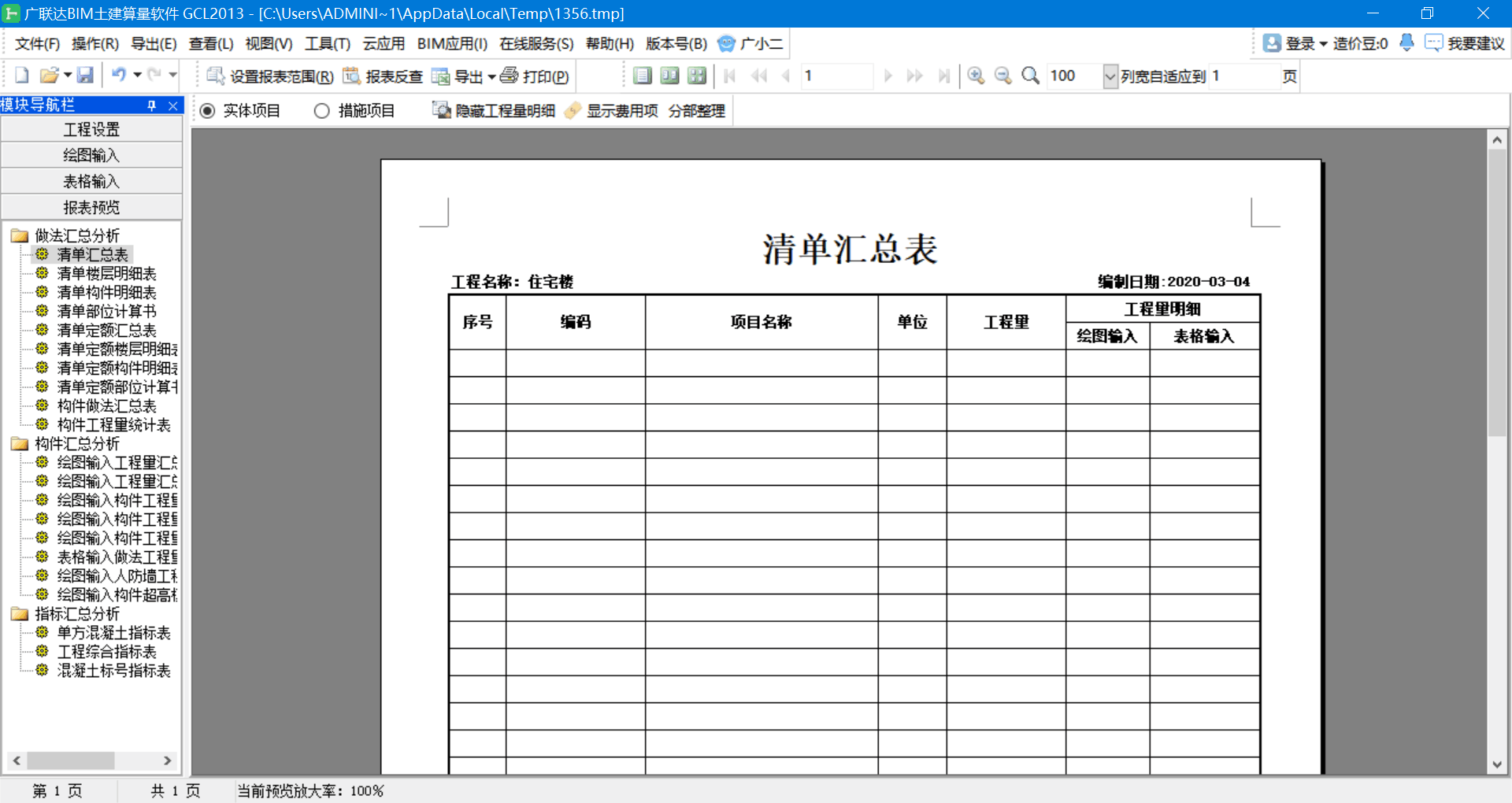Click the Redo arrow icon
This screenshot has height=803, width=1512.
(154, 76)
